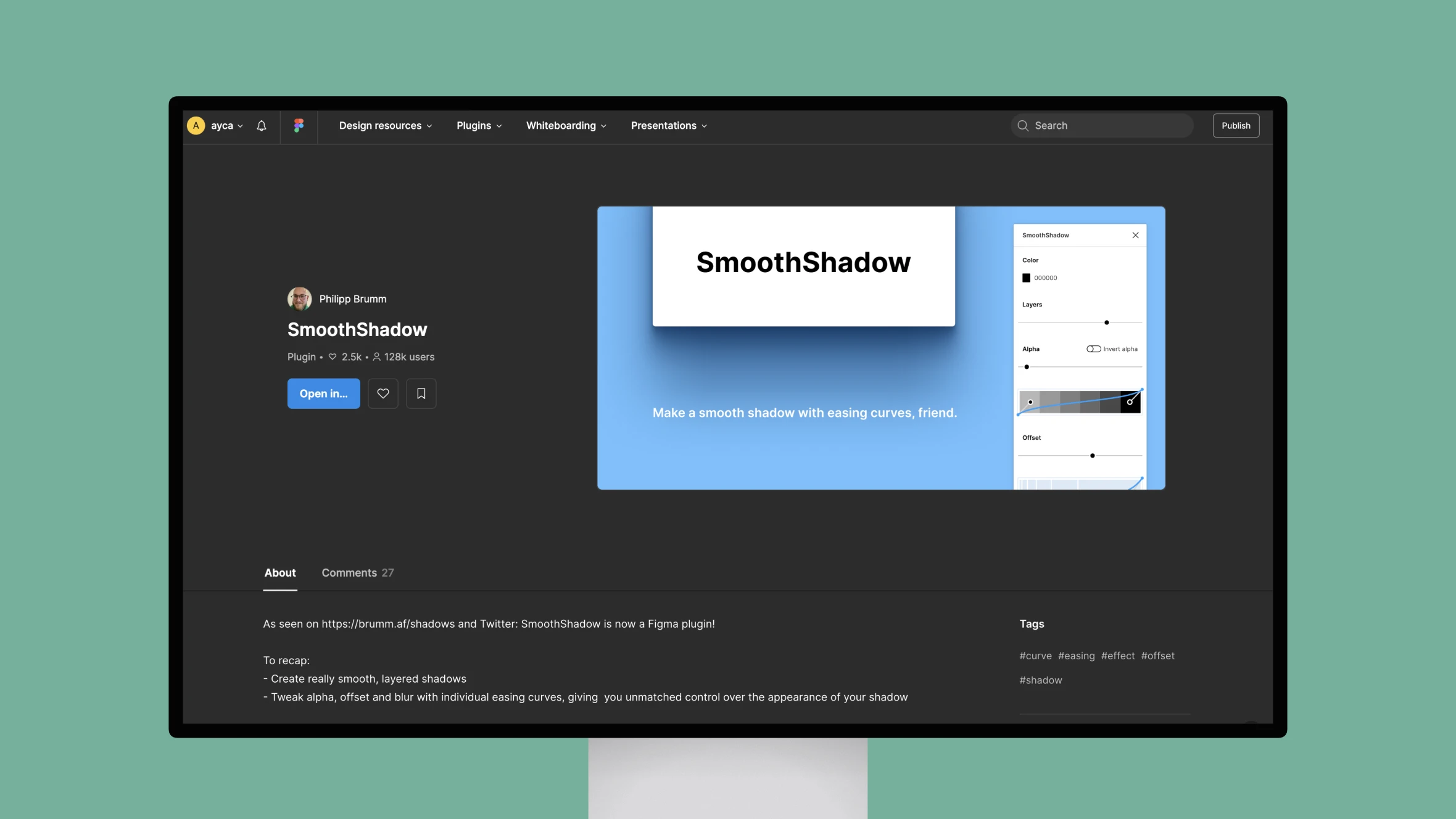Click the Open in... button
The height and width of the screenshot is (819, 1456).
click(323, 393)
